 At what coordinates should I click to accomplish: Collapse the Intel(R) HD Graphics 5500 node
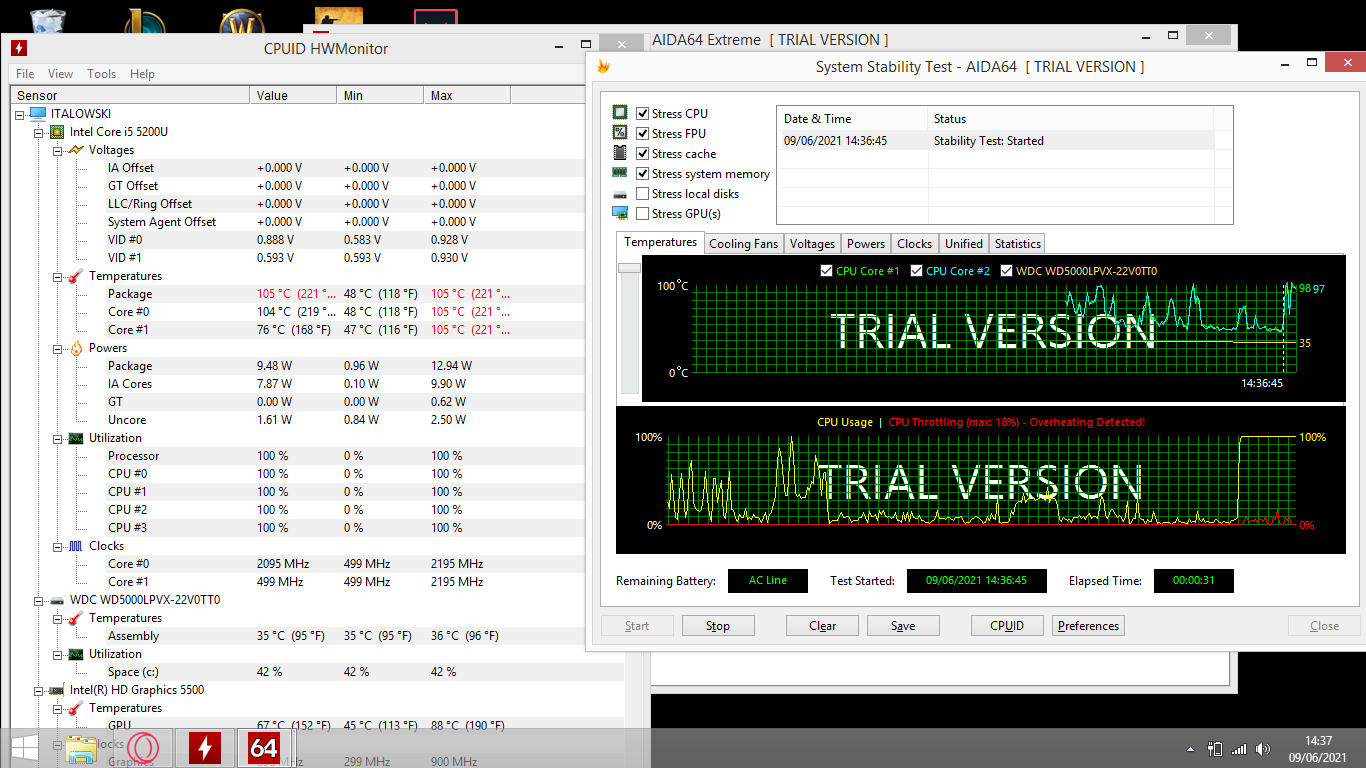[39, 690]
